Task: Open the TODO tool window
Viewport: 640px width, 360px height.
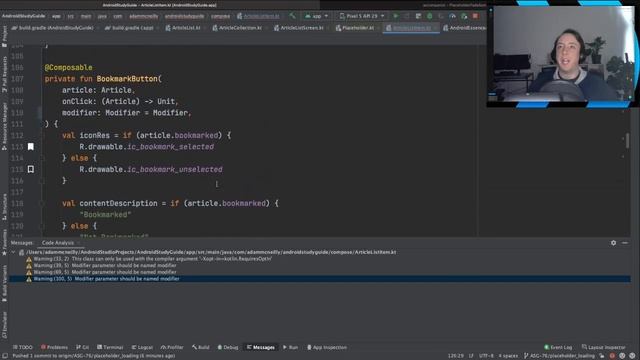Action: pos(22,347)
